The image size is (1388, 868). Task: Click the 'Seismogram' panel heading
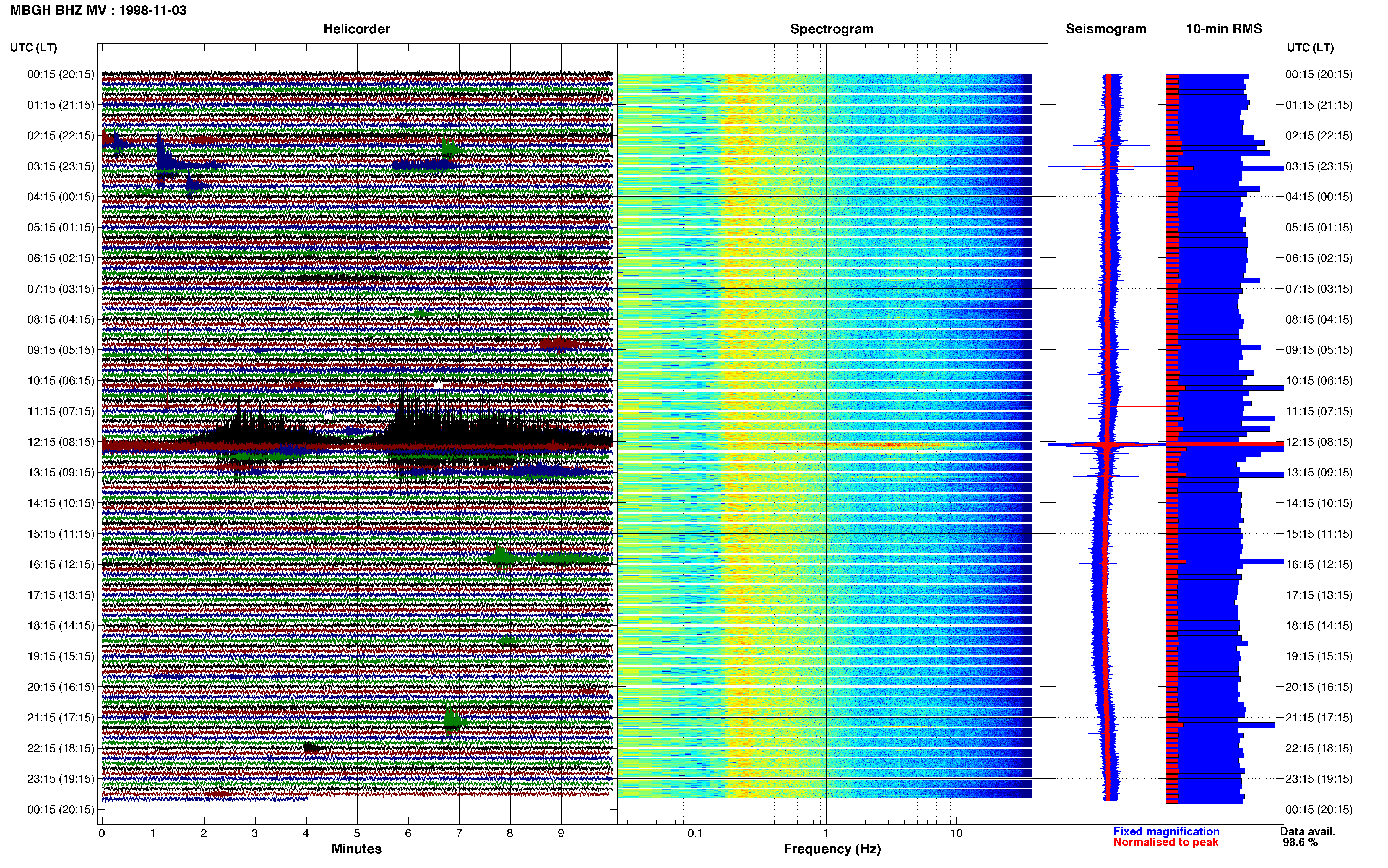1106,29
